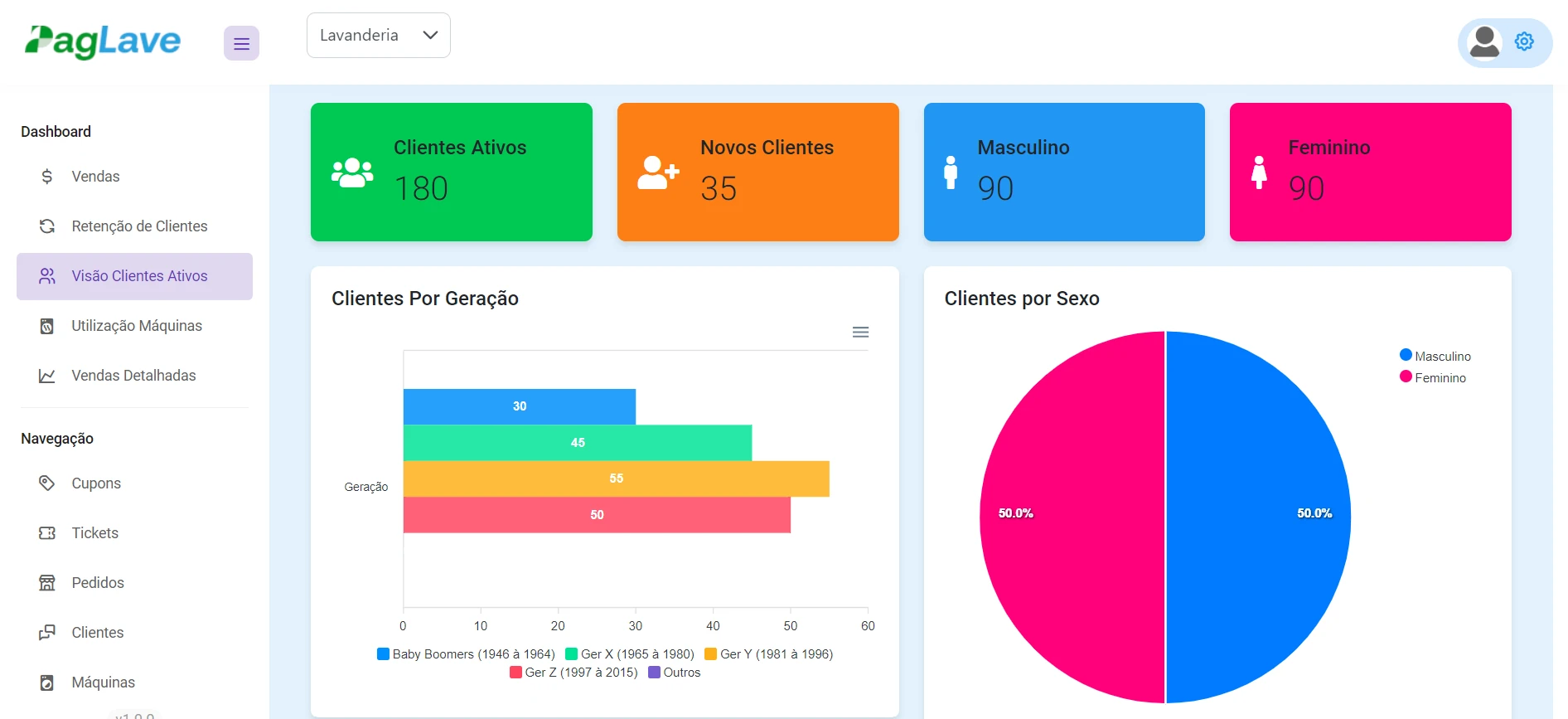
Task: Click the Masculino 90 card
Action: 1064,172
